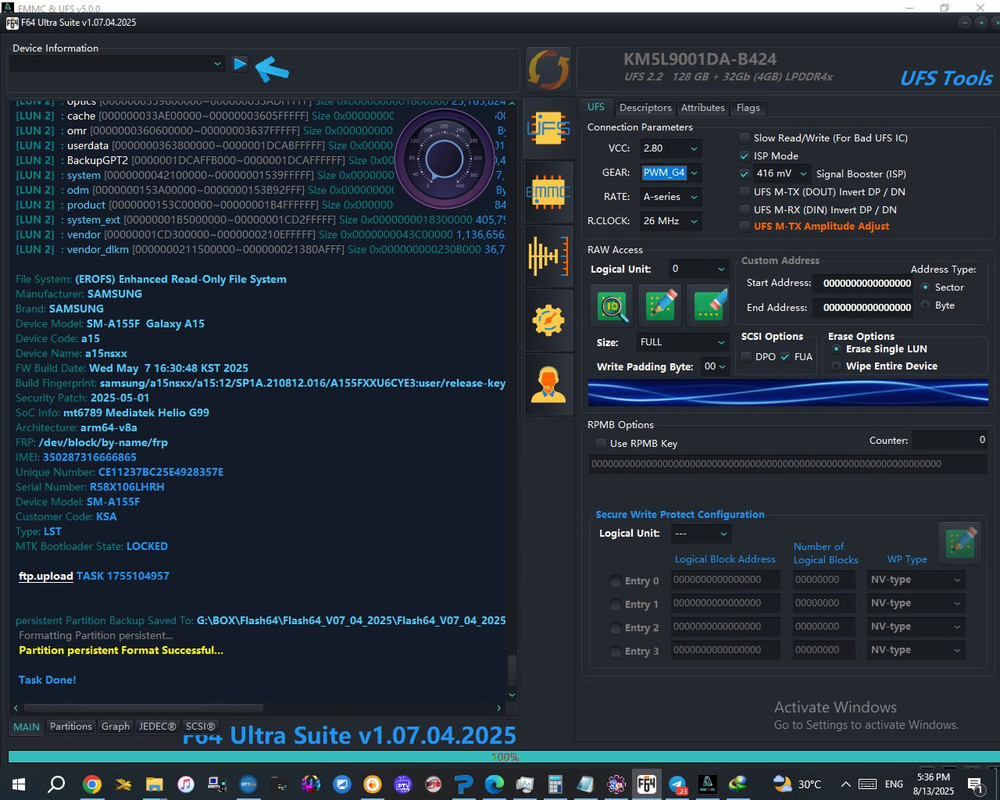Open taskbar search magnifier
The height and width of the screenshot is (800, 1000).
pos(56,783)
